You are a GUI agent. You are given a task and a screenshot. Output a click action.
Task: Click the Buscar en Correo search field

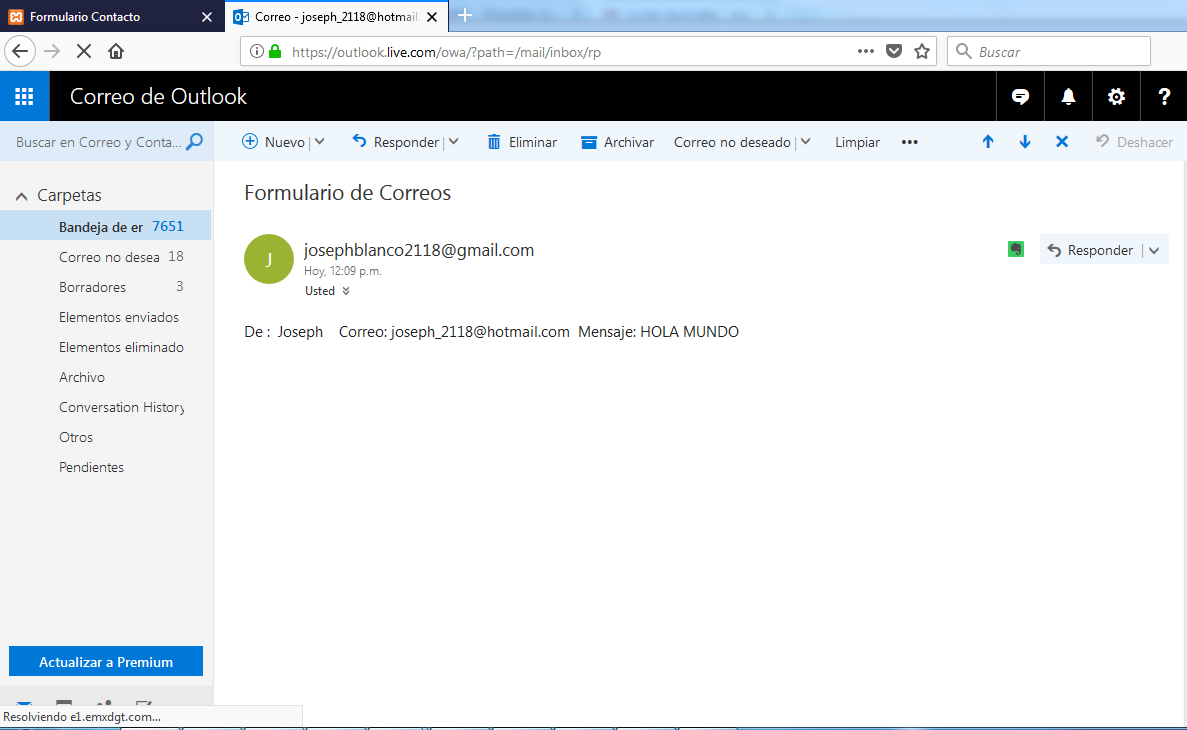(x=98, y=142)
